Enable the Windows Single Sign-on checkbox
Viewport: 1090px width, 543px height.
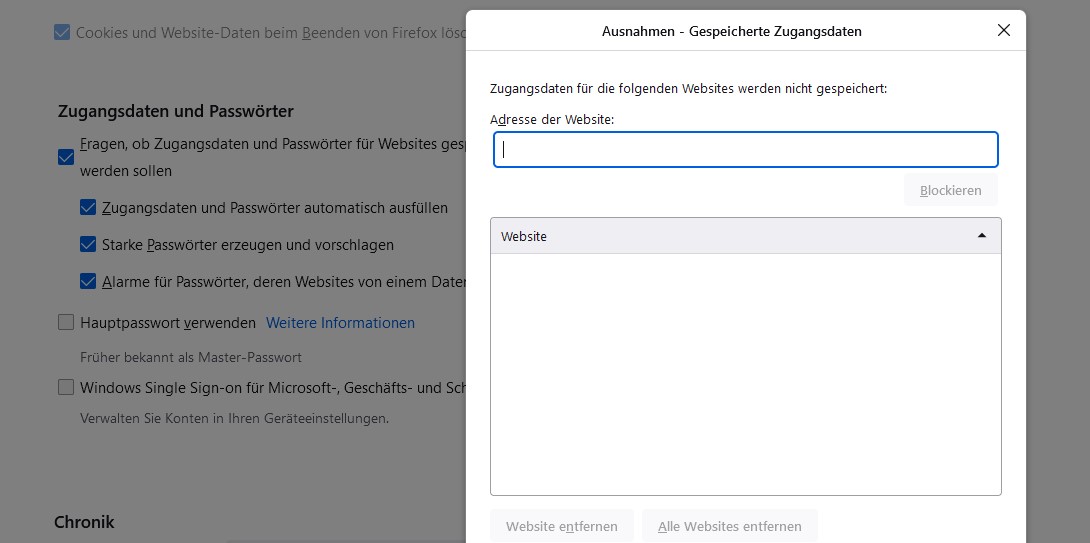pos(66,387)
